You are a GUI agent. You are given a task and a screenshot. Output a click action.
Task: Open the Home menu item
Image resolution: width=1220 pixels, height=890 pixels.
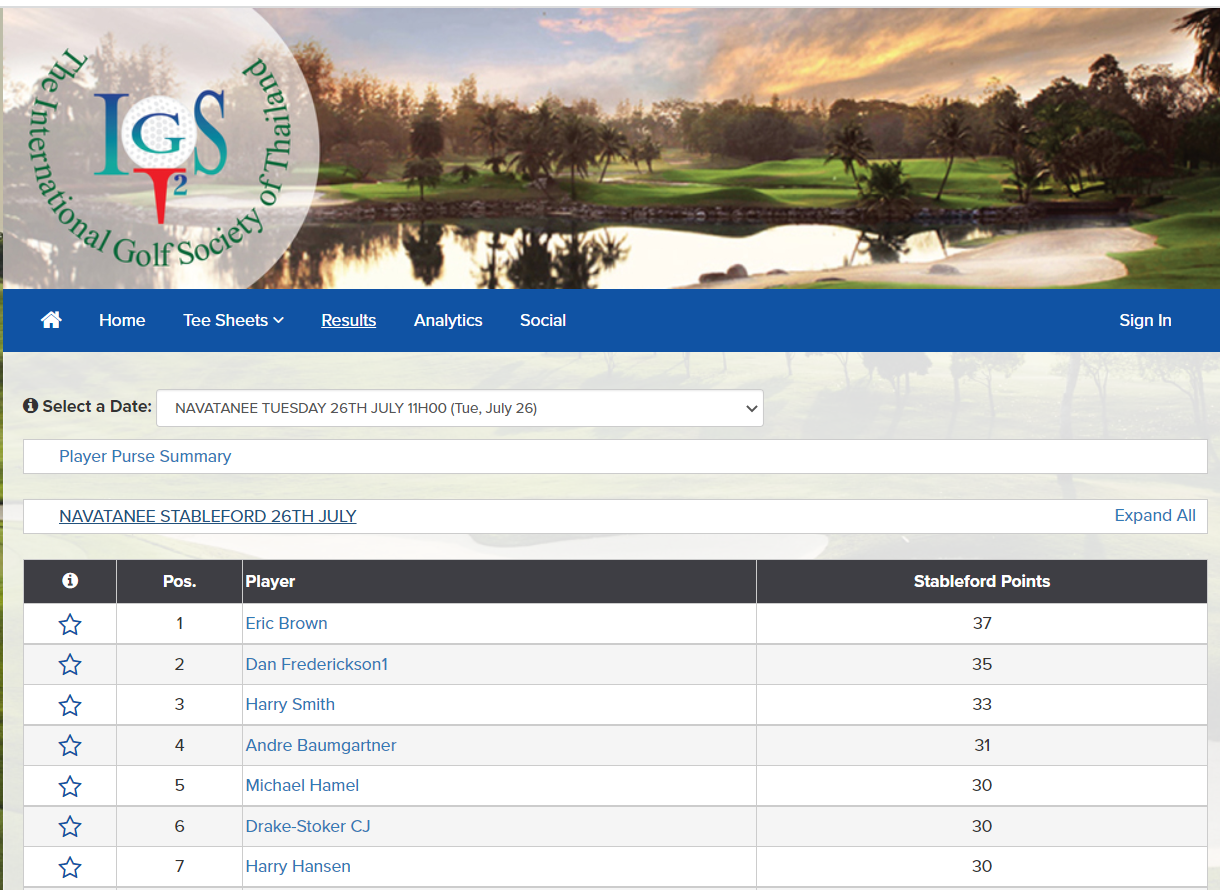pos(122,320)
